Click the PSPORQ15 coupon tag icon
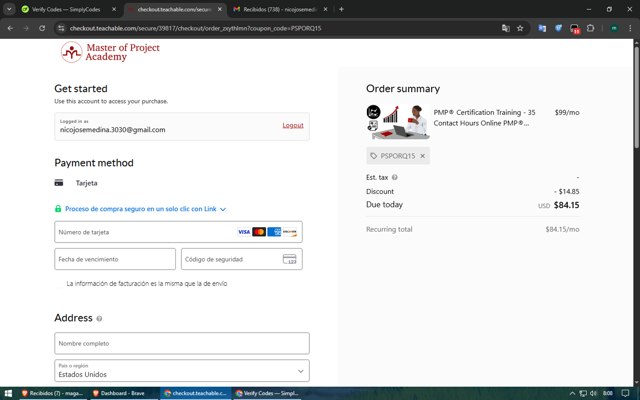Viewport: 640px width, 400px height. [x=373, y=156]
